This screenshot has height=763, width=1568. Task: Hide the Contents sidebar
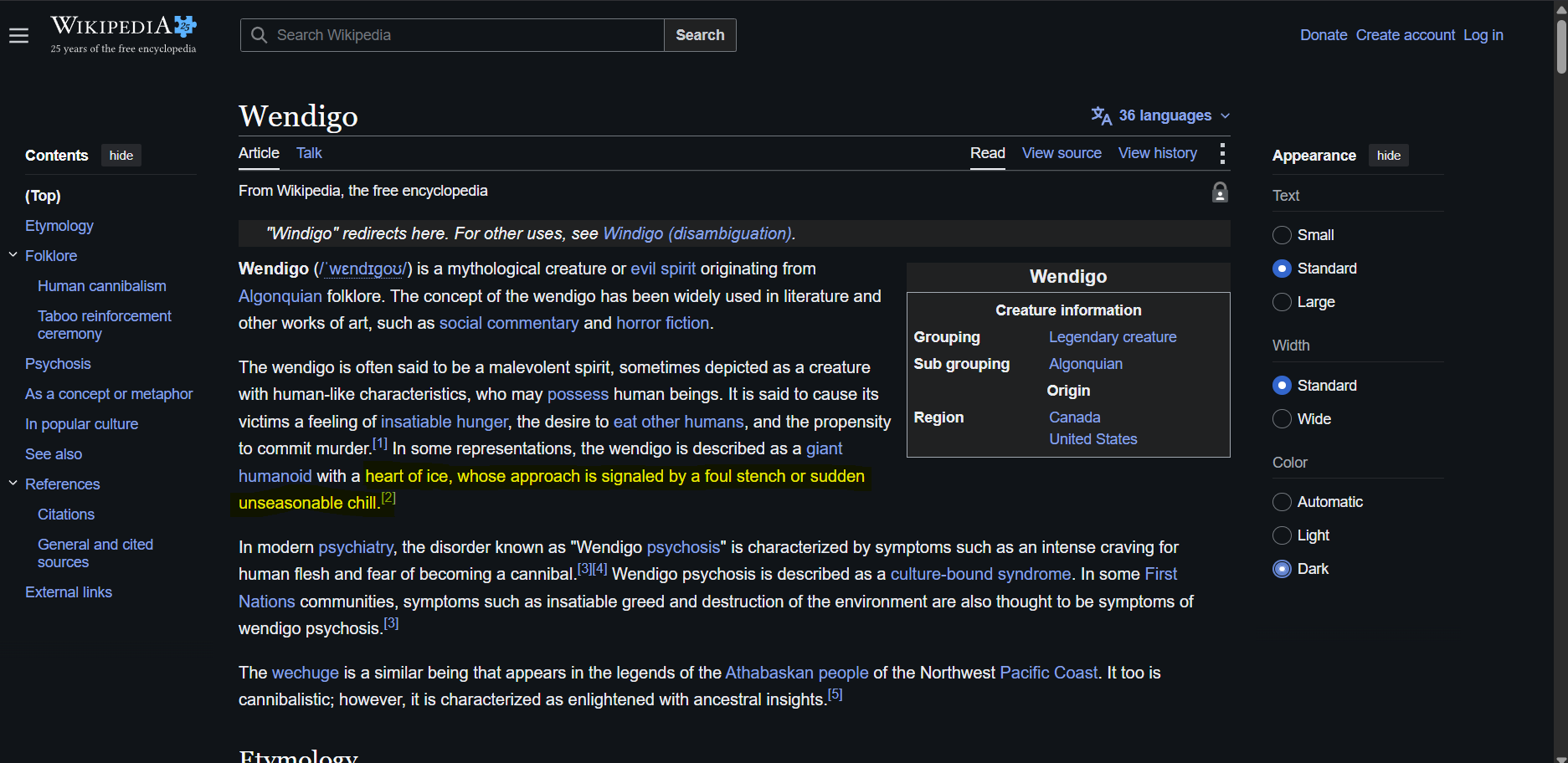[x=121, y=156]
